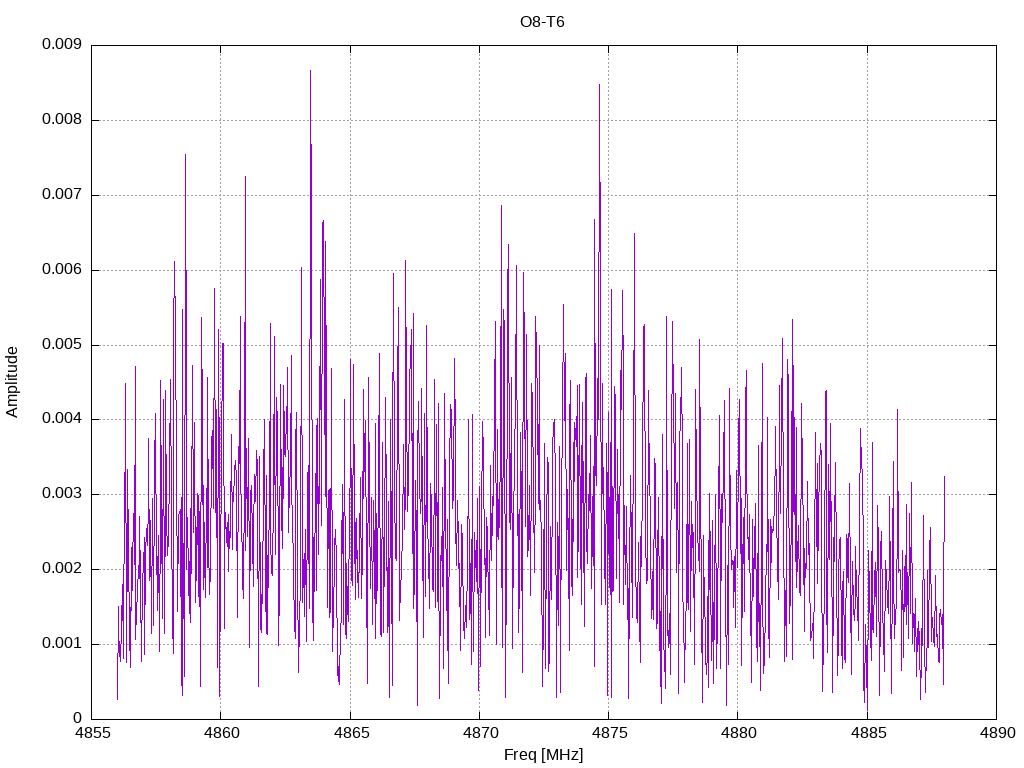Click the 0.006 y-axis tick label

pyautogui.click(x=62, y=270)
